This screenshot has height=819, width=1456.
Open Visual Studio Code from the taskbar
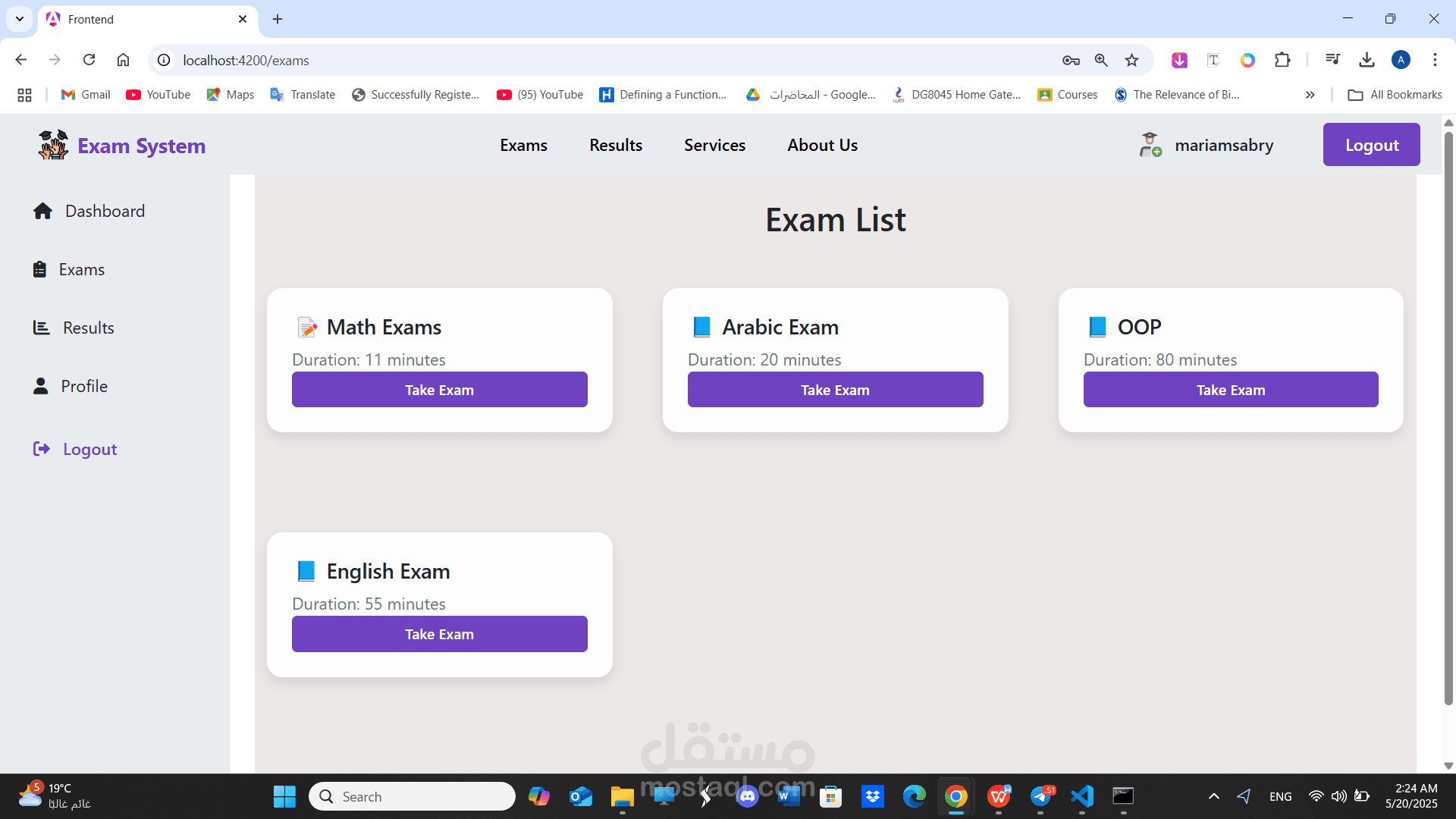(x=1082, y=796)
